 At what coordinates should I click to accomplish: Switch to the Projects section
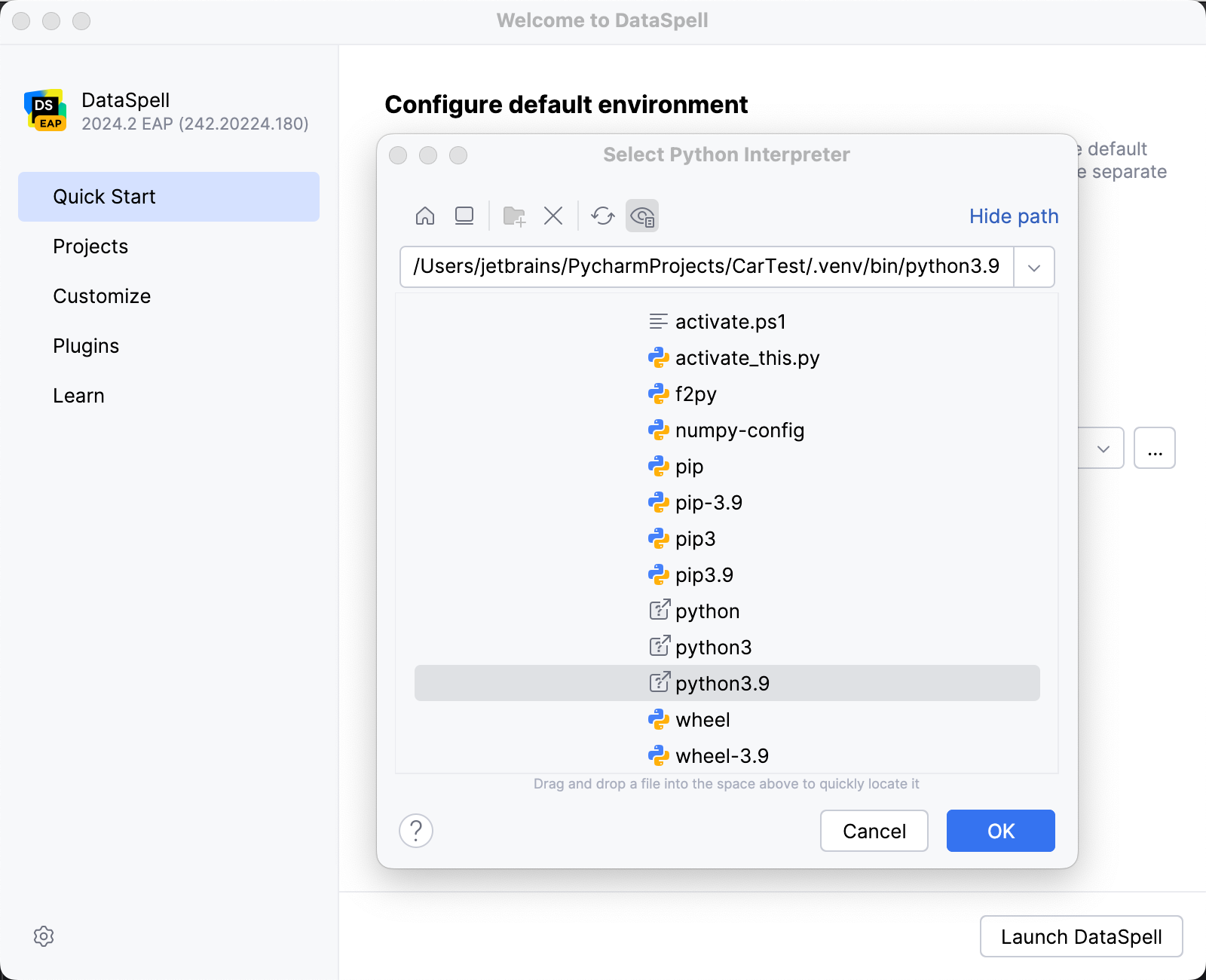tap(90, 246)
